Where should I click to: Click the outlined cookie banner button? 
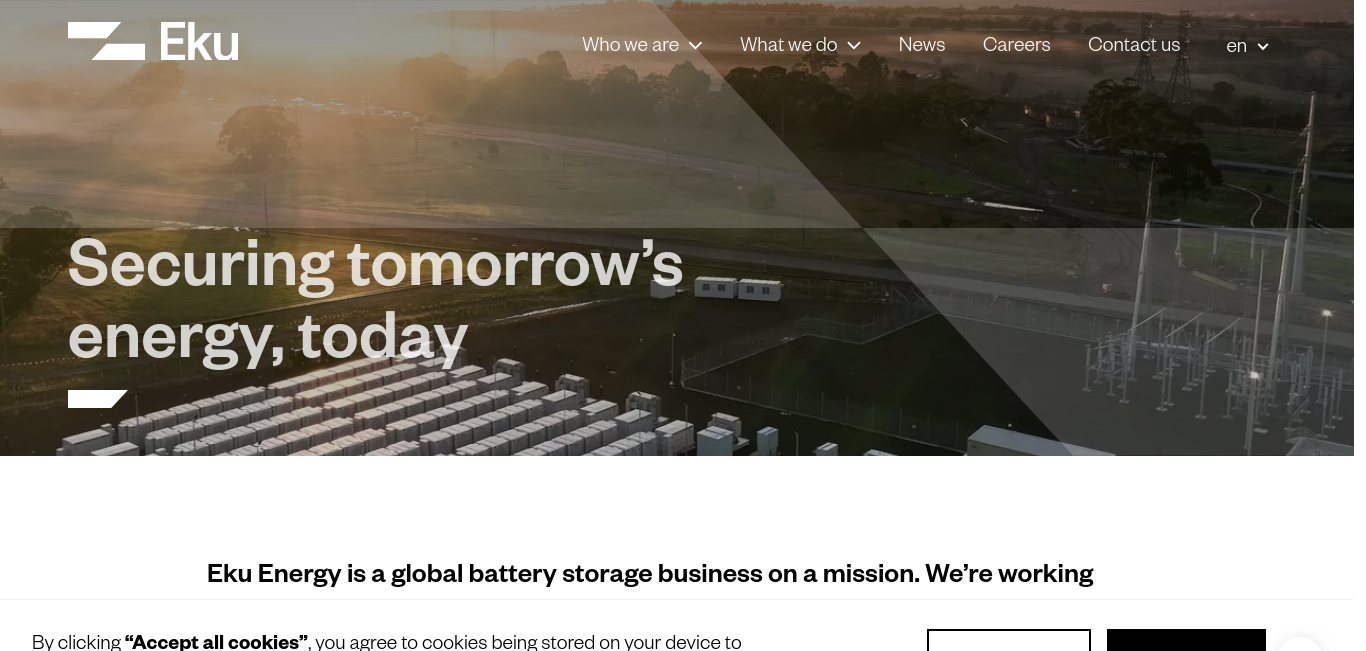1008,640
